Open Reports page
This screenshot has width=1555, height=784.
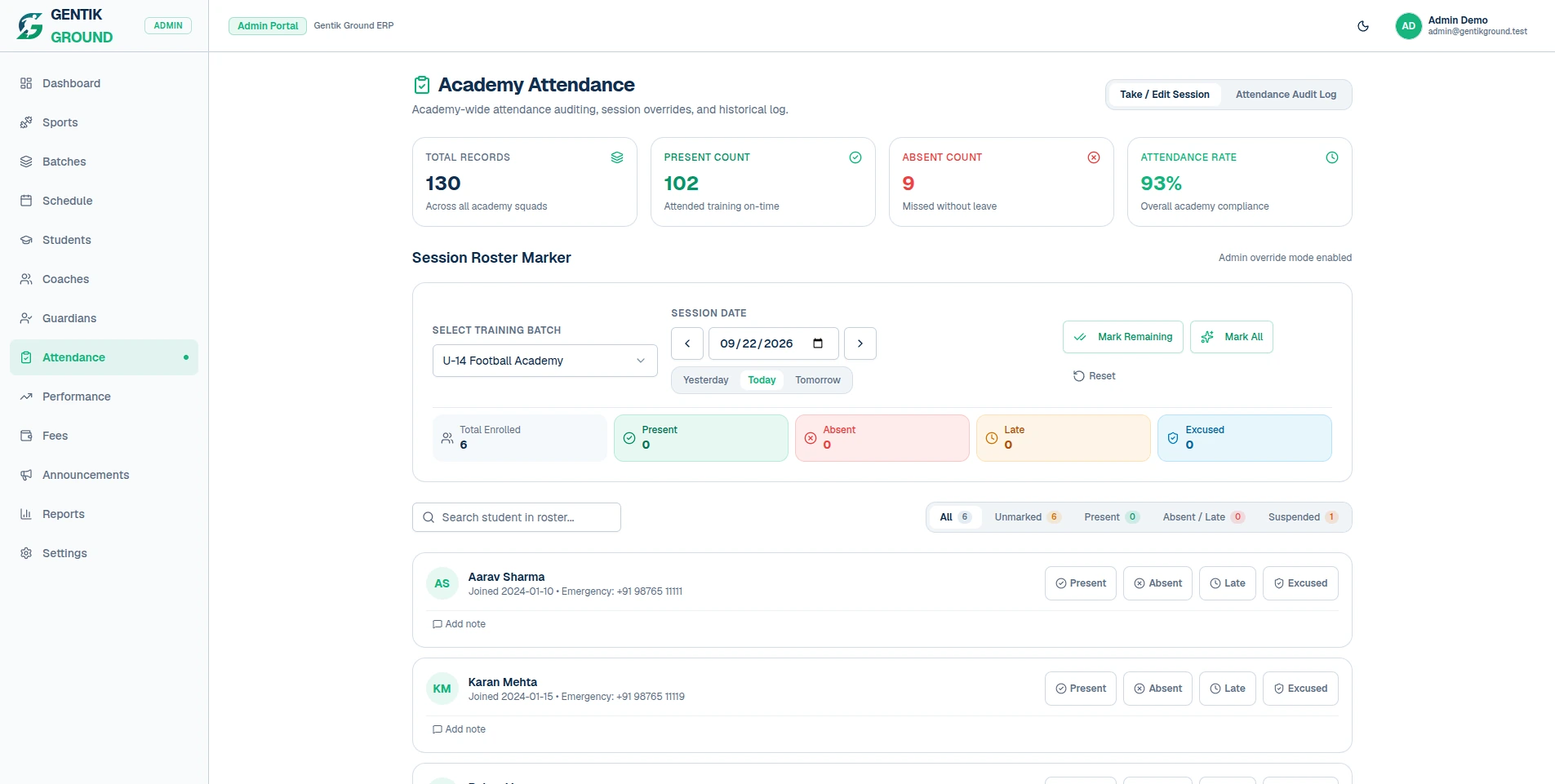click(104, 514)
